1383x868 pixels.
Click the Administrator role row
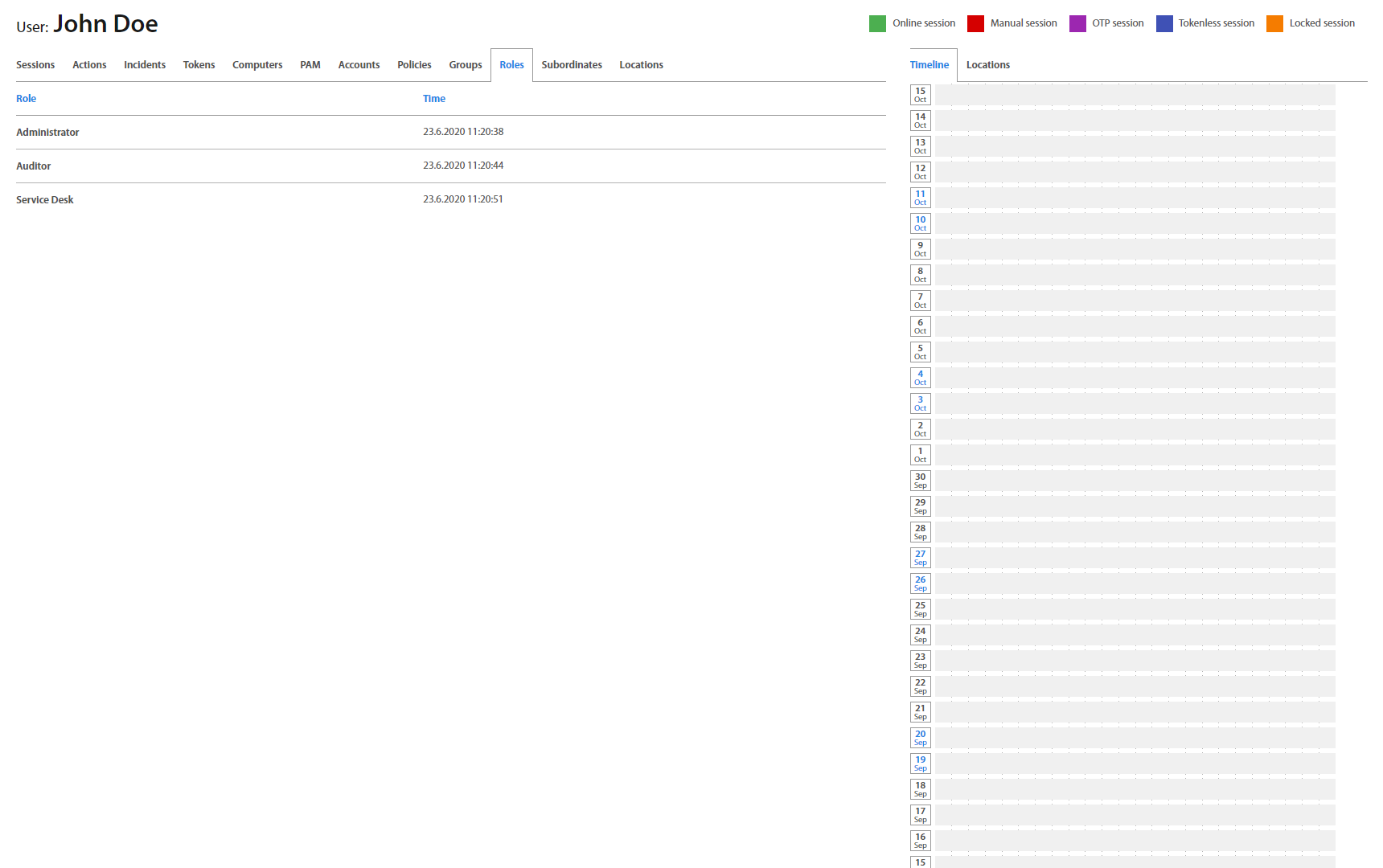click(x=48, y=133)
